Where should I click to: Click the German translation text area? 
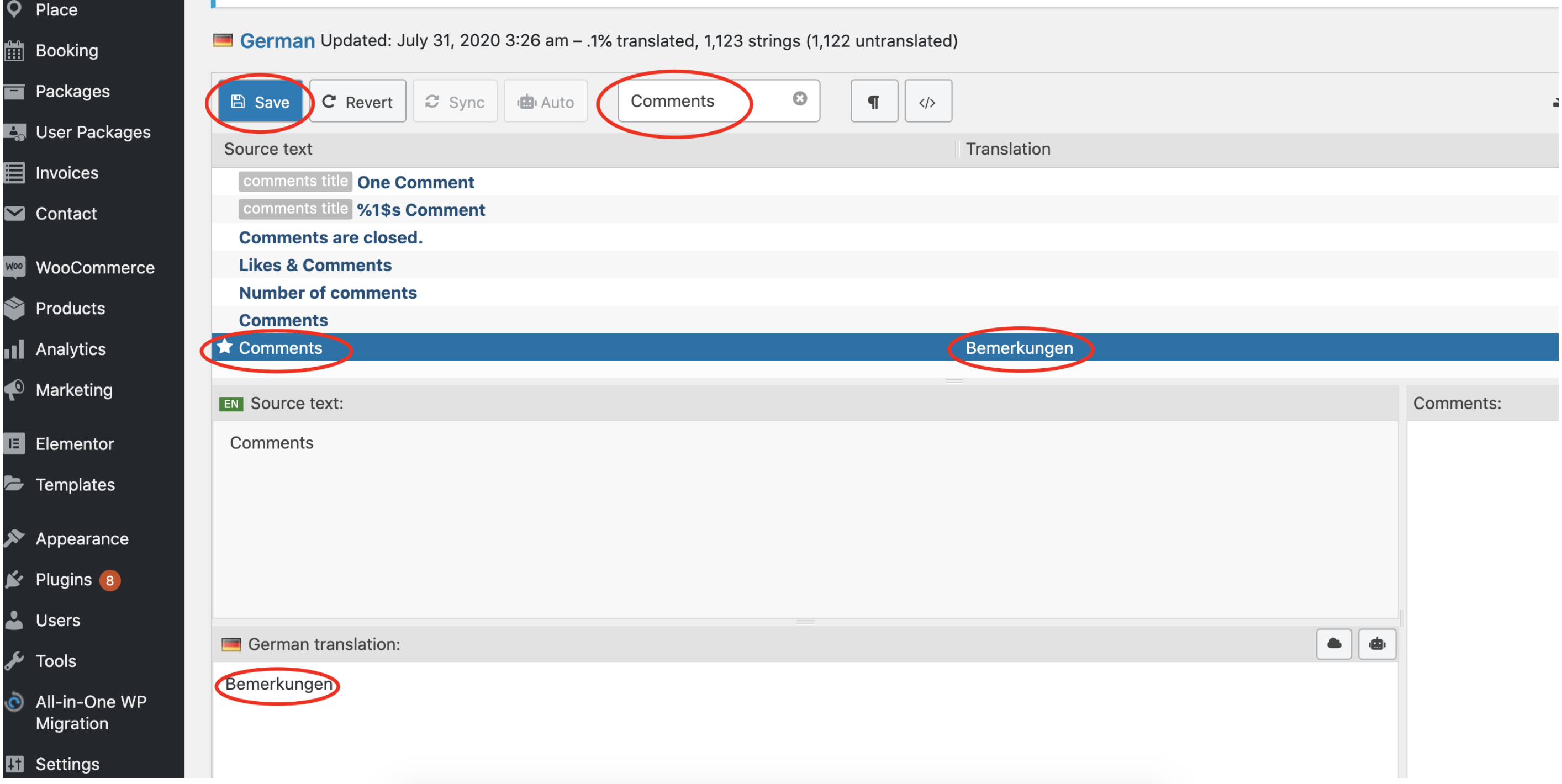[x=805, y=721]
